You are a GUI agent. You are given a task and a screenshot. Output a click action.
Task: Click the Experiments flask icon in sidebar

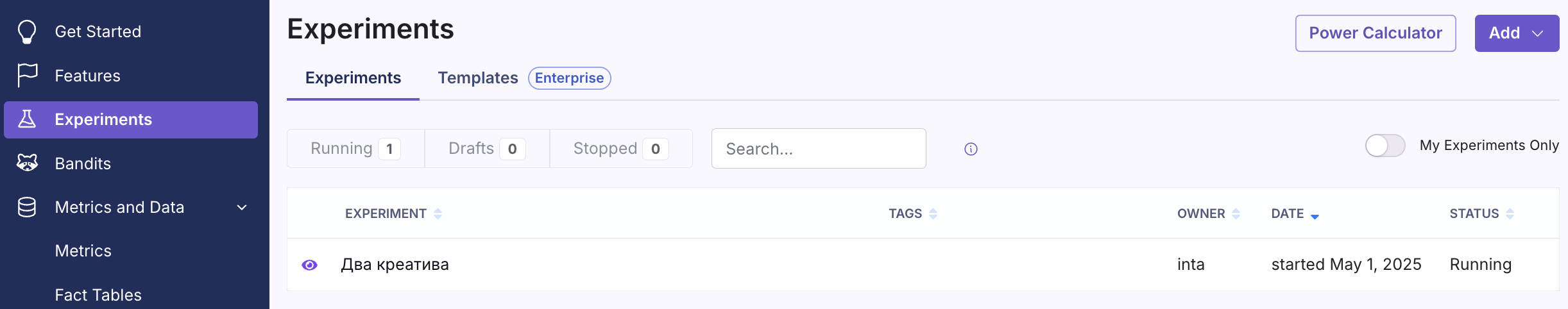27,119
